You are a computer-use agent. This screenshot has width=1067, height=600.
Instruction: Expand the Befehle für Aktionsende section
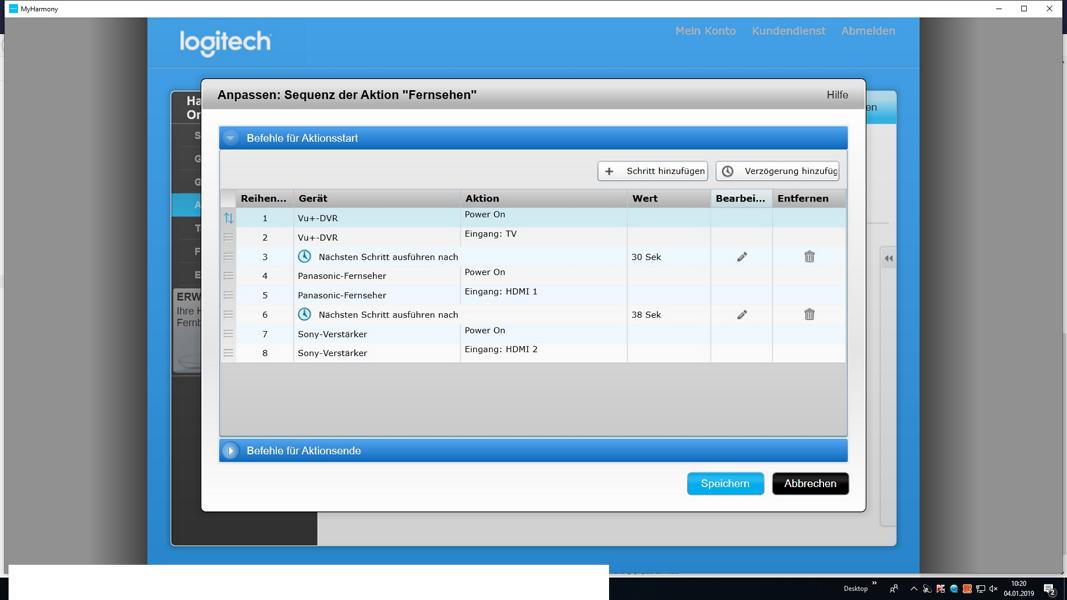coord(231,451)
